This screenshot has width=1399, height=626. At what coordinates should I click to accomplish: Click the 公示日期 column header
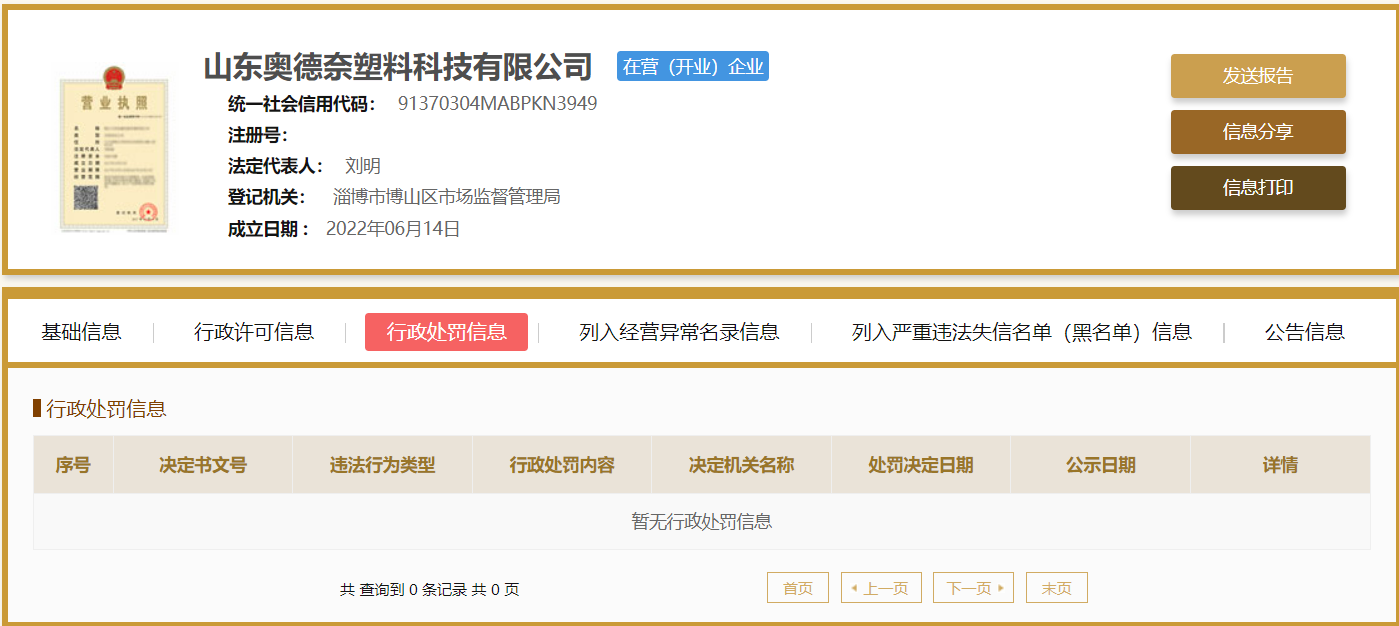1100,465
